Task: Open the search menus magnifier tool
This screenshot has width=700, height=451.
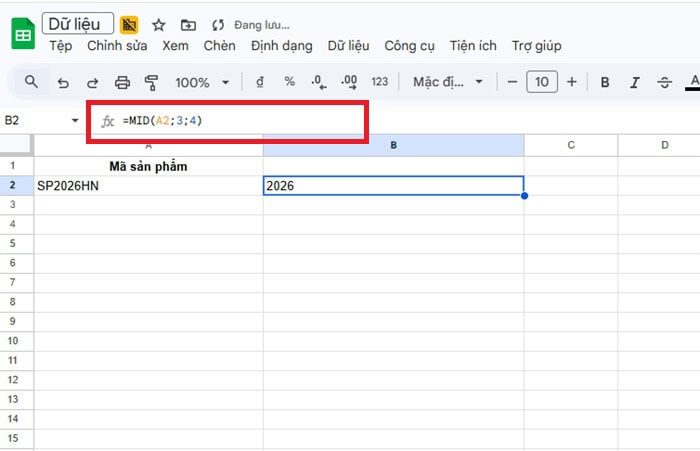Action: pyautogui.click(x=32, y=82)
